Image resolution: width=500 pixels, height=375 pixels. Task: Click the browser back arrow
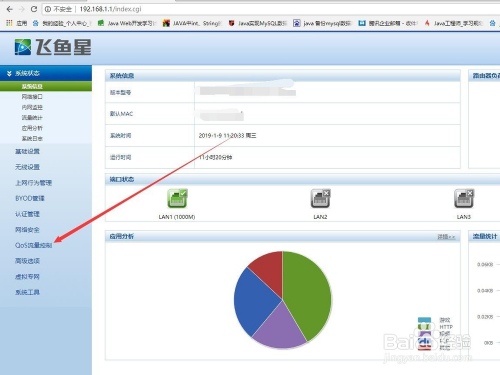9,9
